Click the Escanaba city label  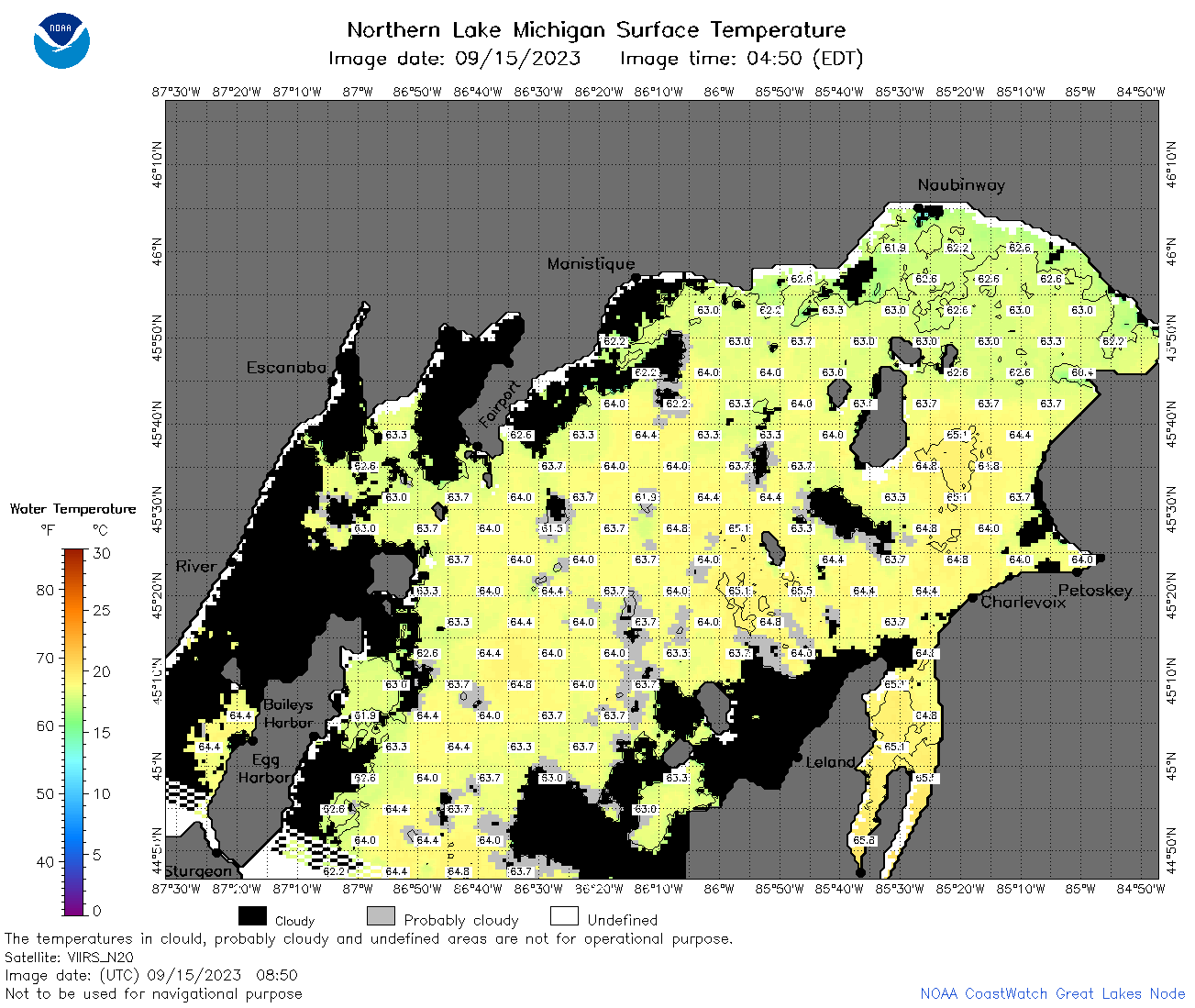pos(286,368)
